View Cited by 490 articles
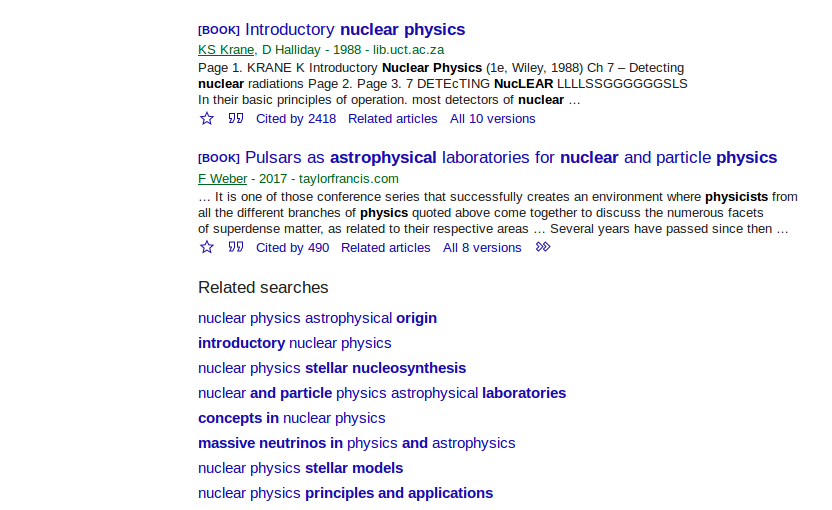This screenshot has height=510, width=832. [x=292, y=248]
